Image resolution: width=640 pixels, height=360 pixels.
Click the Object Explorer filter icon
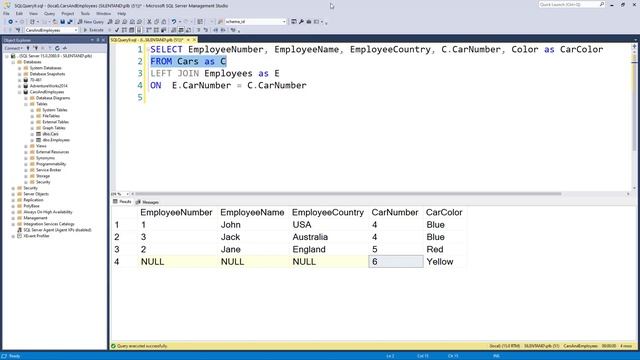50,48
